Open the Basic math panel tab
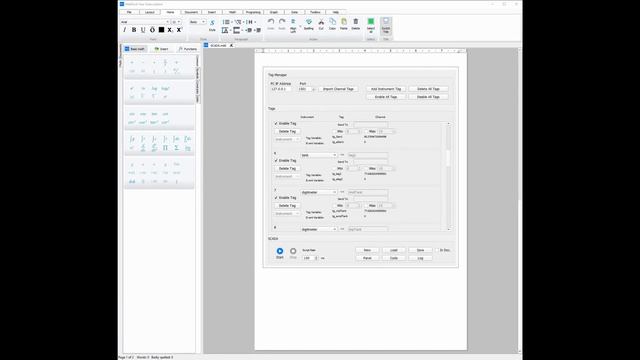Image resolution: width=640 pixels, height=360 pixels. (x=135, y=49)
